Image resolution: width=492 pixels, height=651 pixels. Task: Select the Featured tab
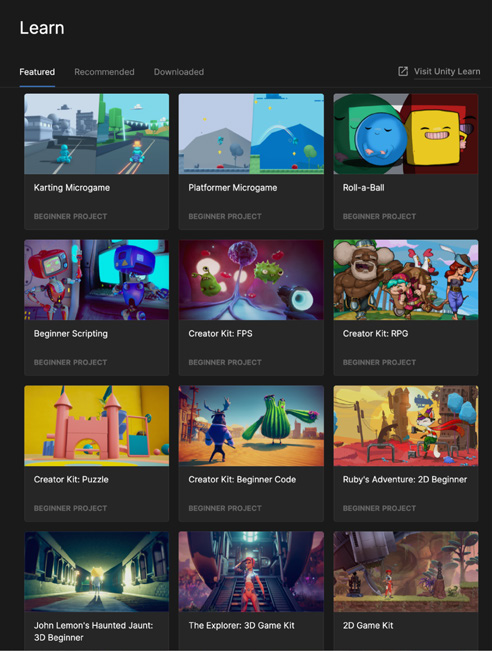37,72
